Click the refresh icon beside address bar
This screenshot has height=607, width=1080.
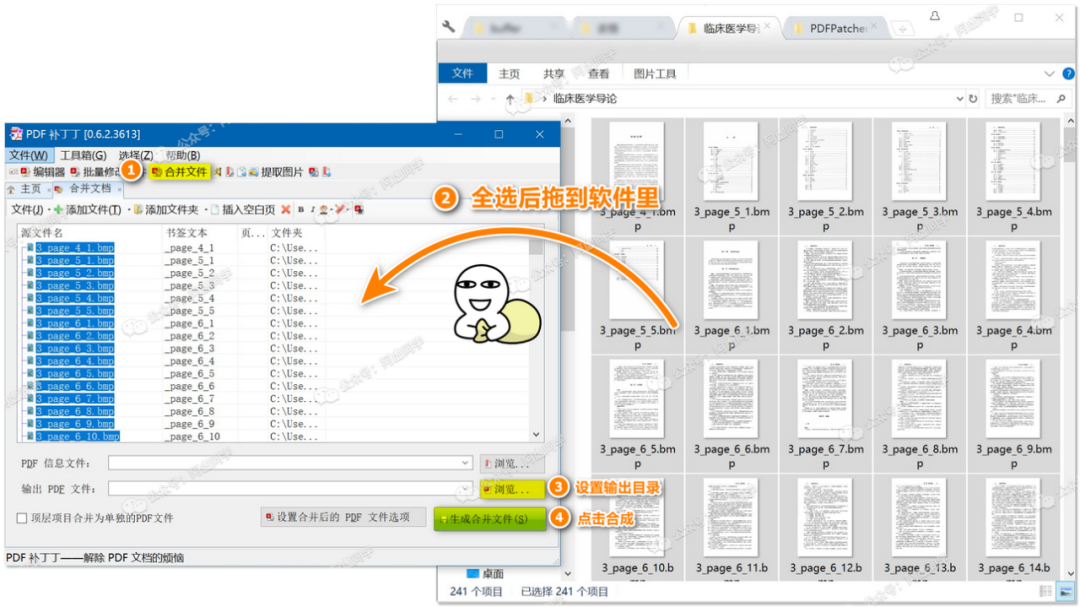click(x=973, y=99)
